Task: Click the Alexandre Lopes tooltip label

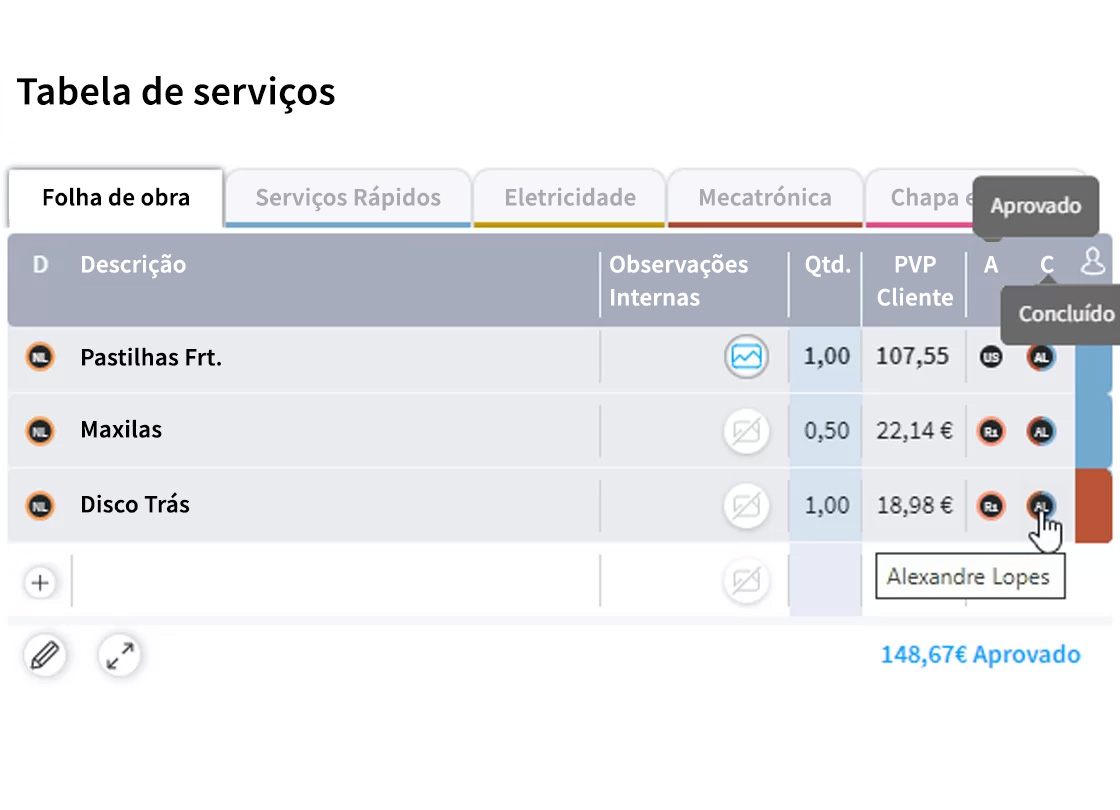Action: (x=968, y=577)
